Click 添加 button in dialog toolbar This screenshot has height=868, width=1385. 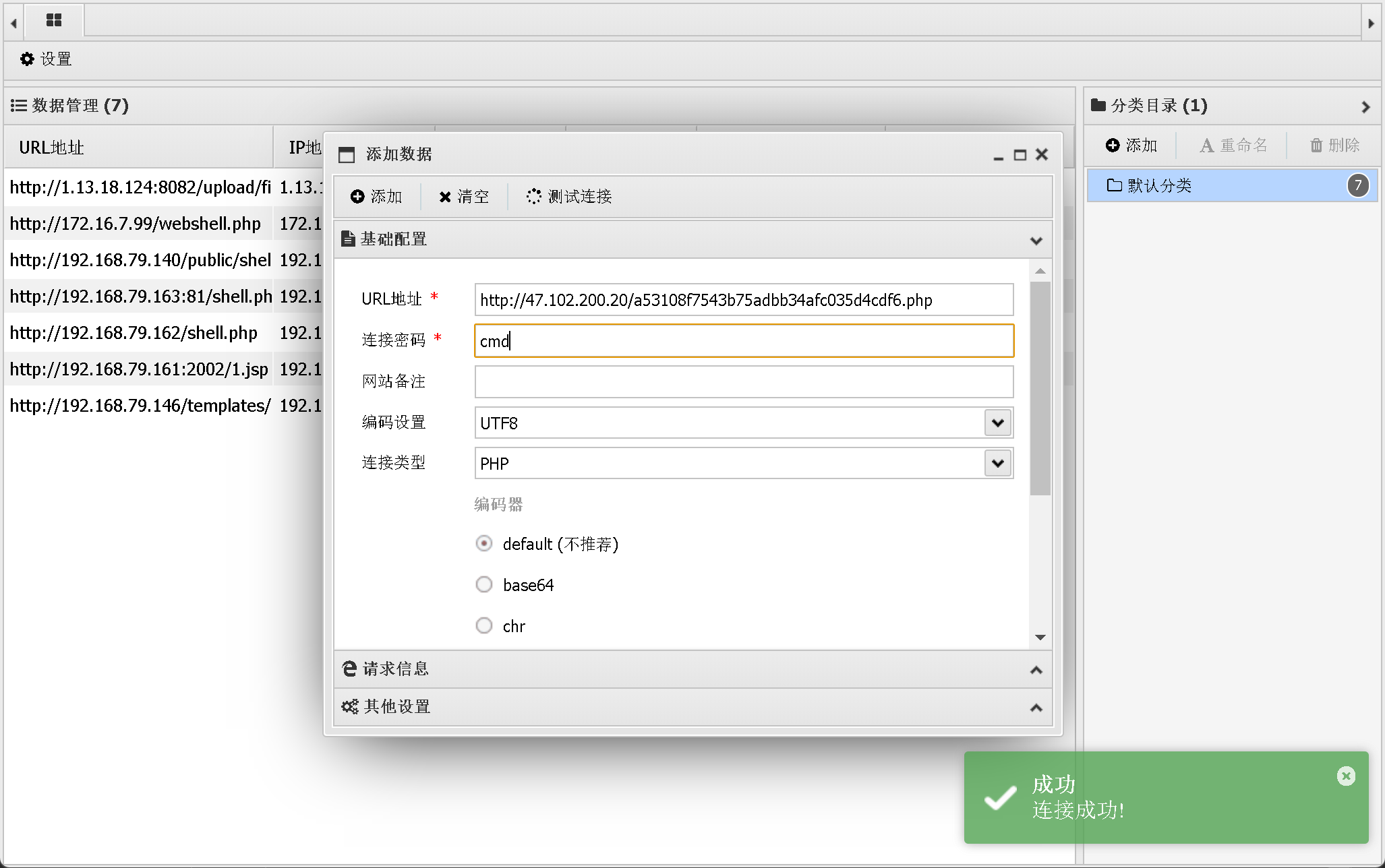point(376,197)
